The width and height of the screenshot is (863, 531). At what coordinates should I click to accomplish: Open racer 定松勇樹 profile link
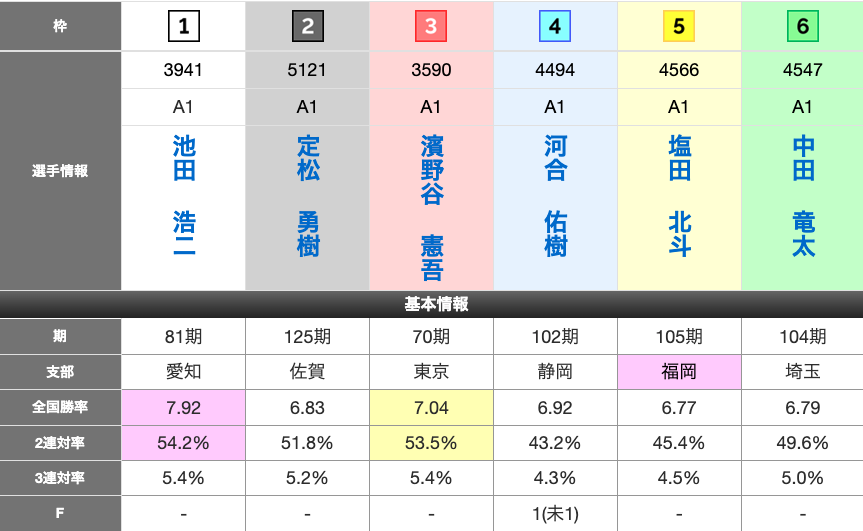point(307,197)
